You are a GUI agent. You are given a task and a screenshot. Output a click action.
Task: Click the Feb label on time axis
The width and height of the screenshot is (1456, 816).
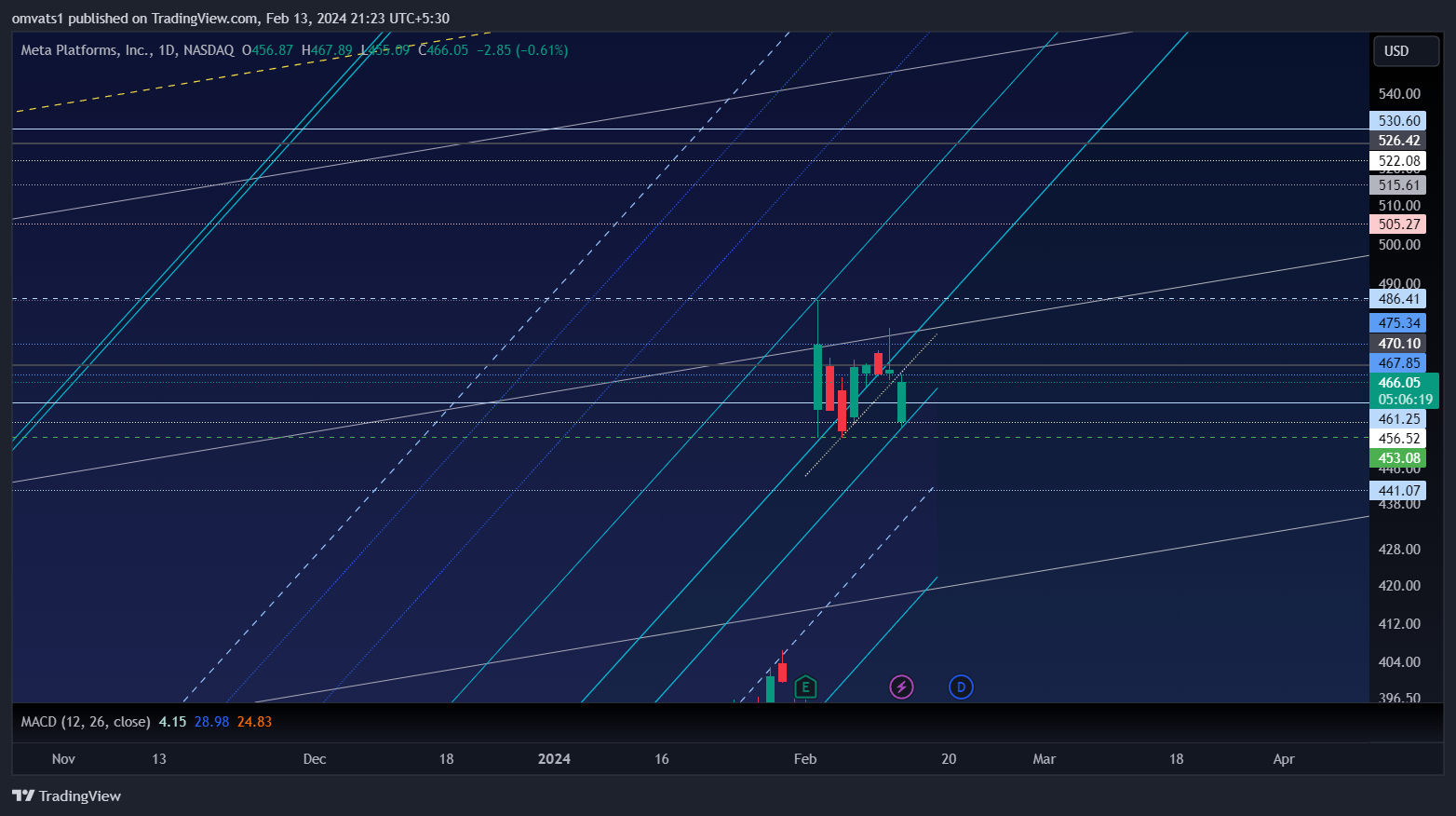coord(805,759)
